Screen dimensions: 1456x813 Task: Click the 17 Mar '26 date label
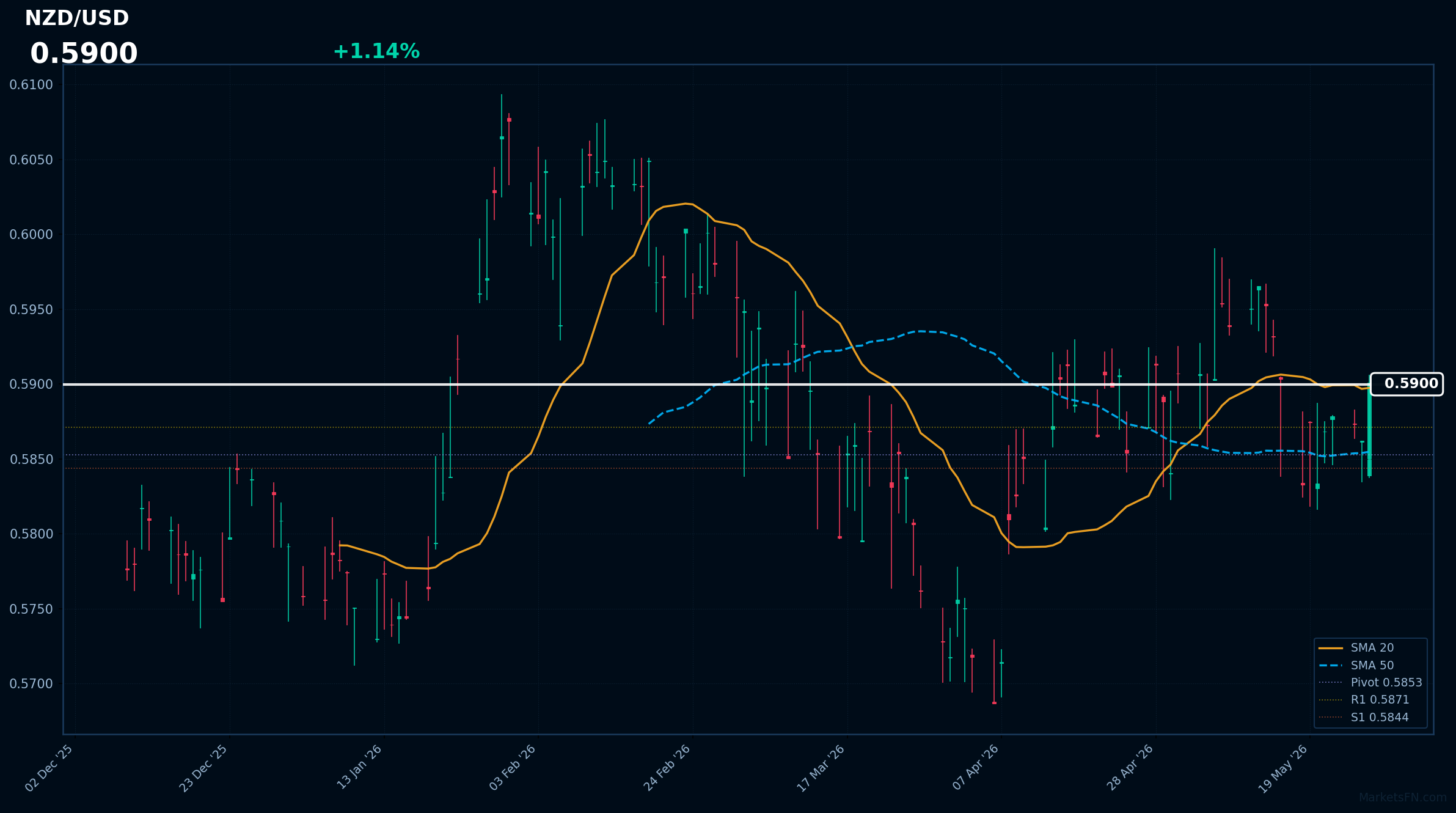point(822,768)
